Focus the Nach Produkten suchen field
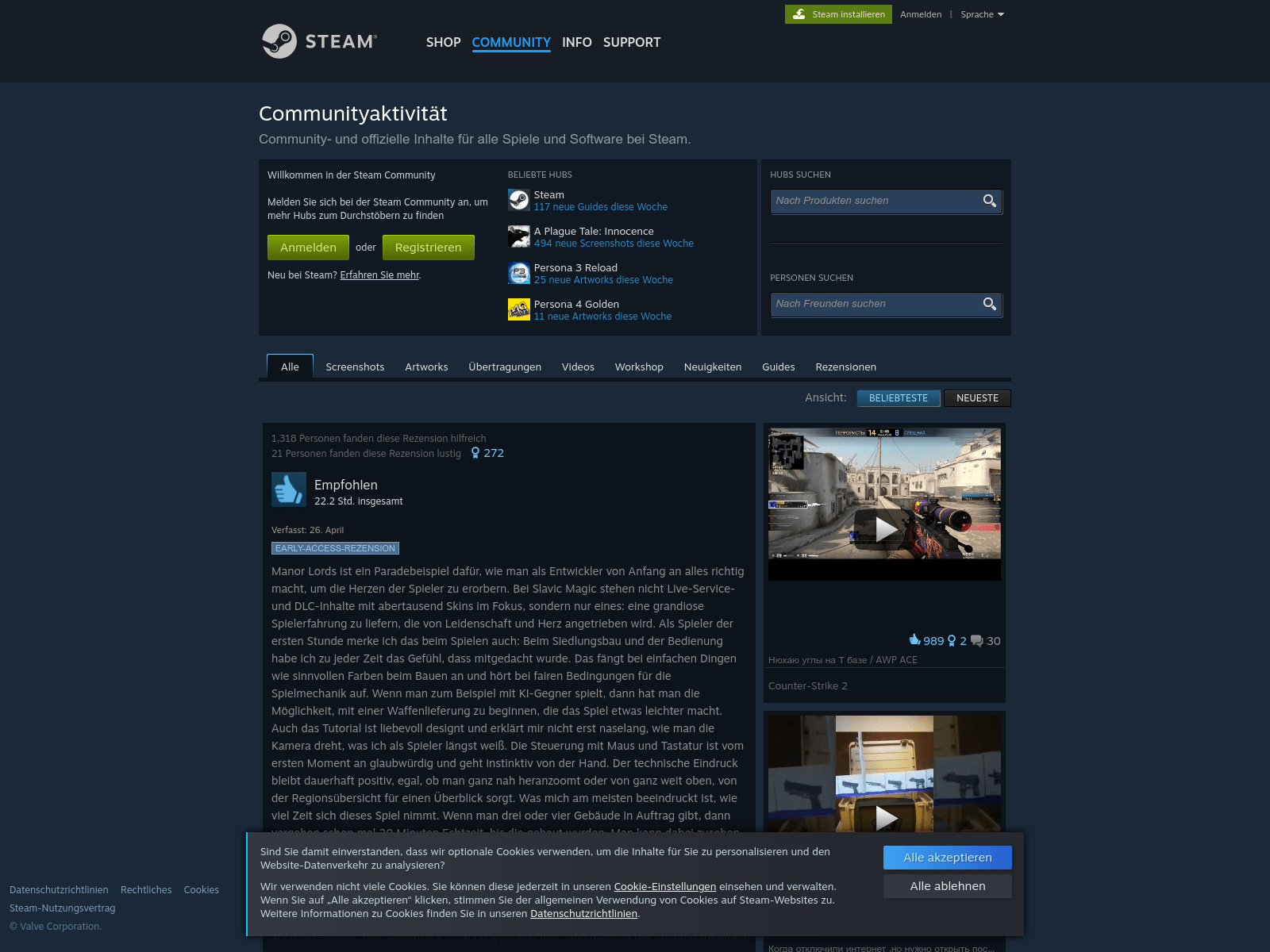This screenshot has height=952, width=1270. point(886,202)
